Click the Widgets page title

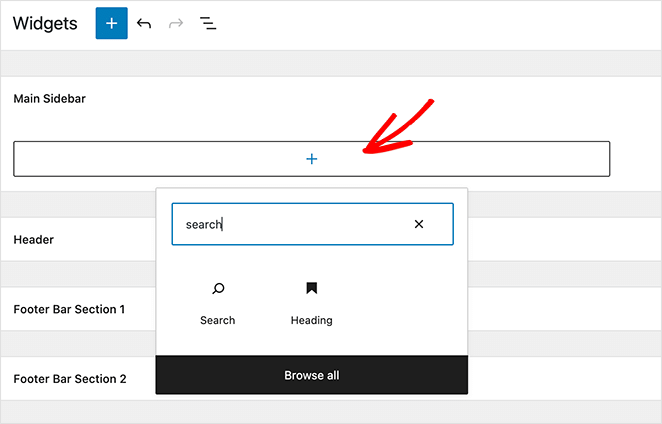[45, 24]
